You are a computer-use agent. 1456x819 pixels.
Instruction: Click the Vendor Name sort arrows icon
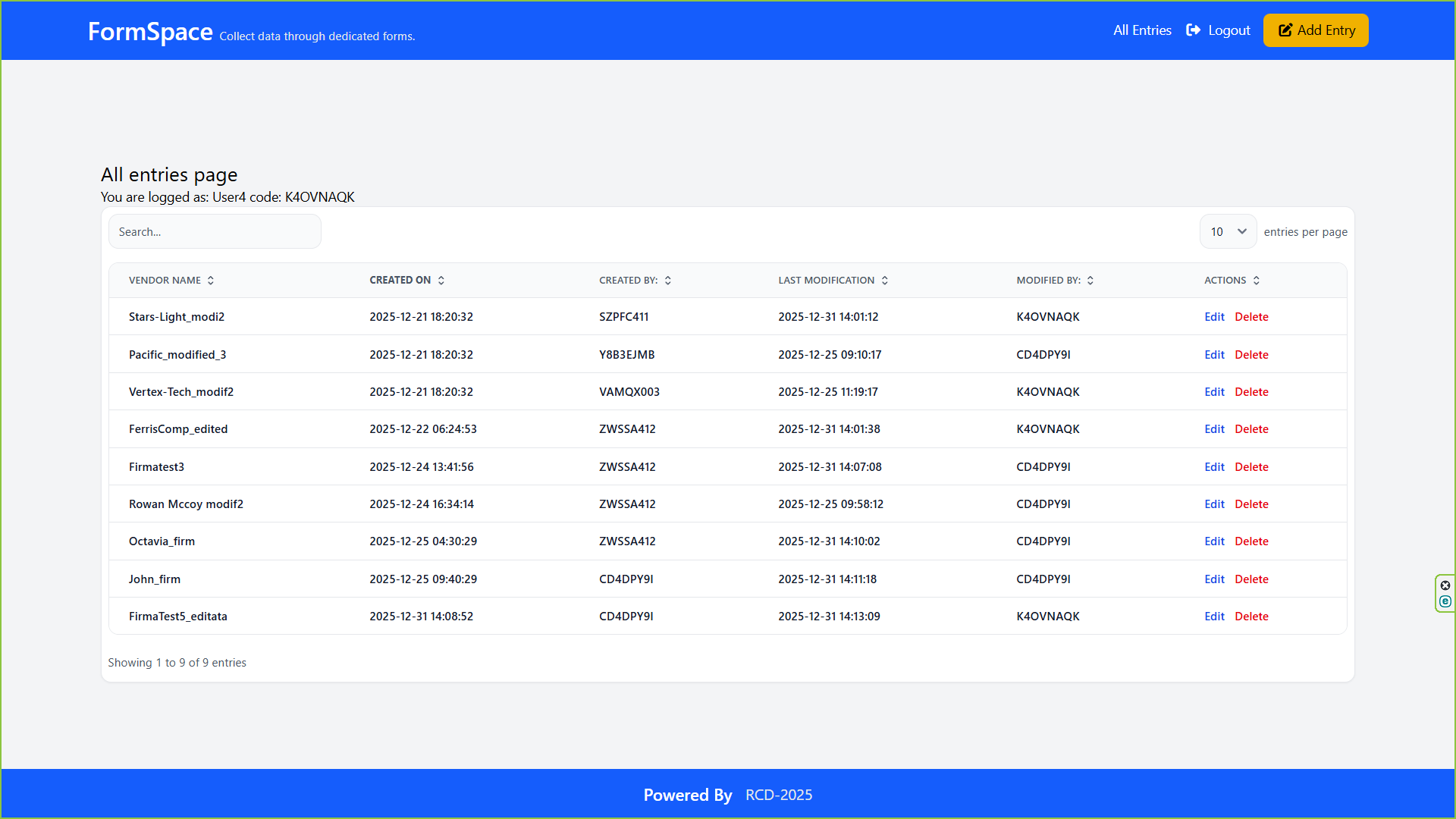click(211, 281)
